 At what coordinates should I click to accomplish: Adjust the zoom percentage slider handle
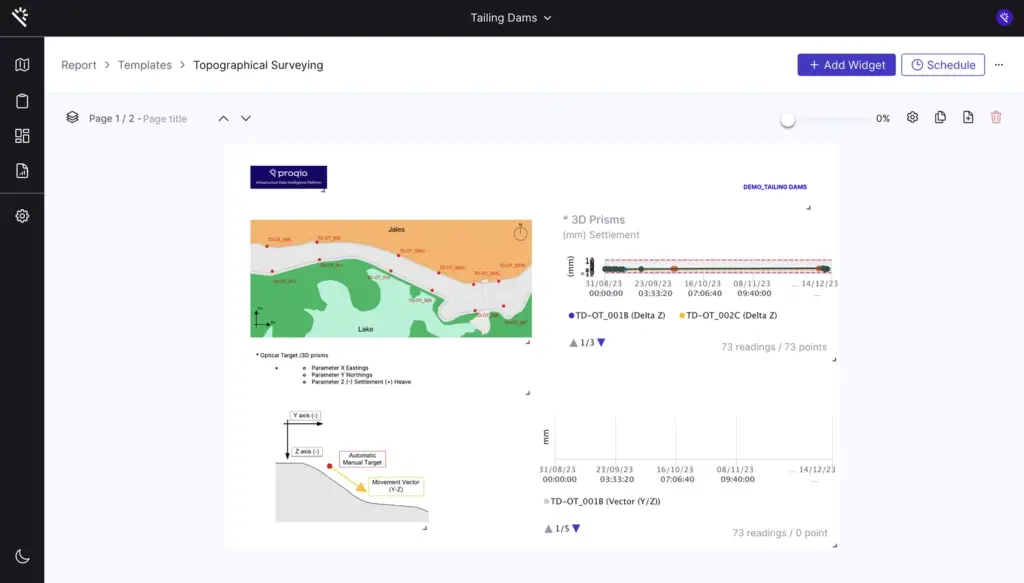(x=788, y=119)
